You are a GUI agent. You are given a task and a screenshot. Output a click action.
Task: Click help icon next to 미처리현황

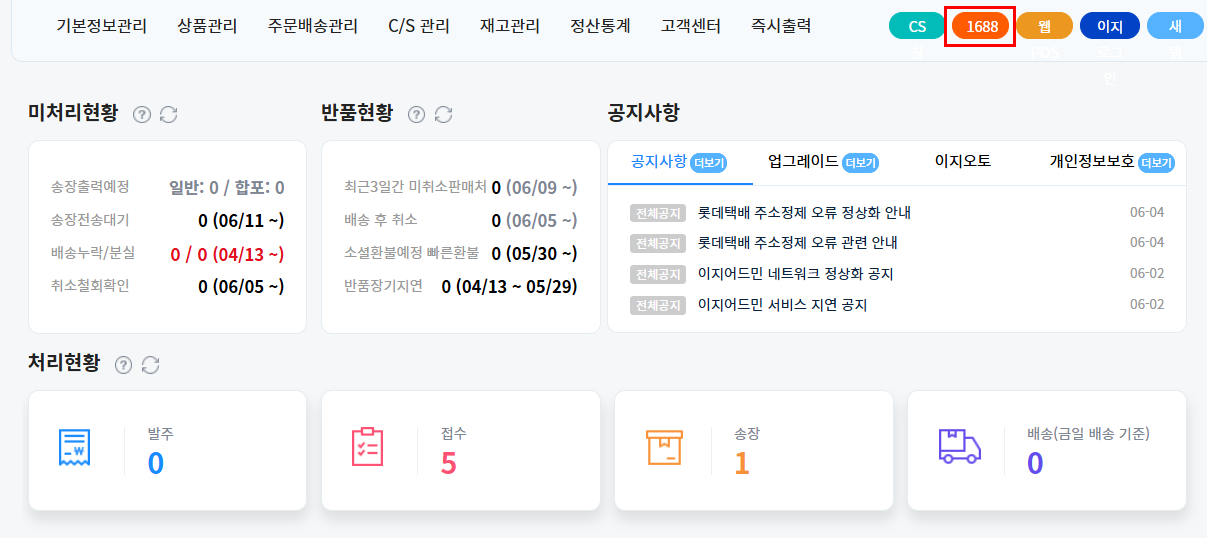[142, 115]
